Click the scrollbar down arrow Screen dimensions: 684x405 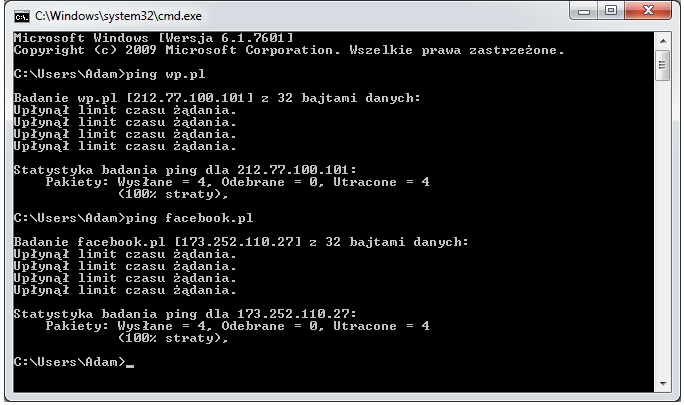point(663,384)
